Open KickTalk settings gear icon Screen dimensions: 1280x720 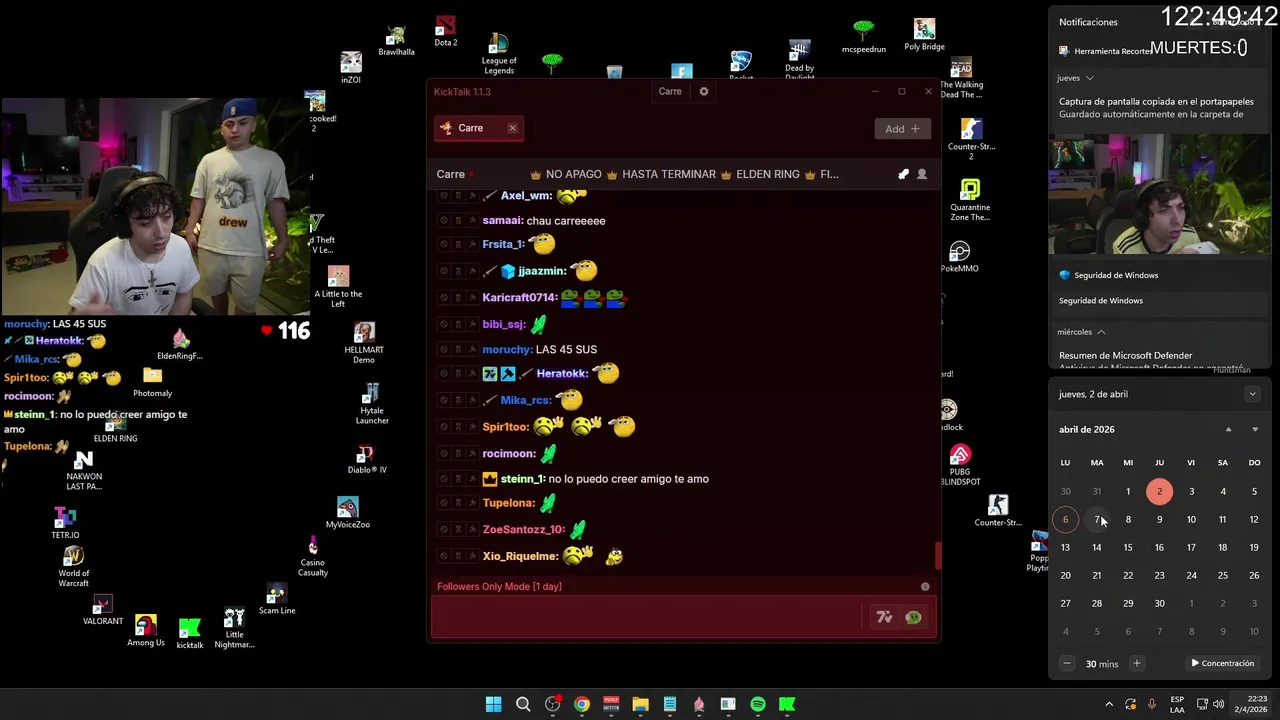click(704, 91)
